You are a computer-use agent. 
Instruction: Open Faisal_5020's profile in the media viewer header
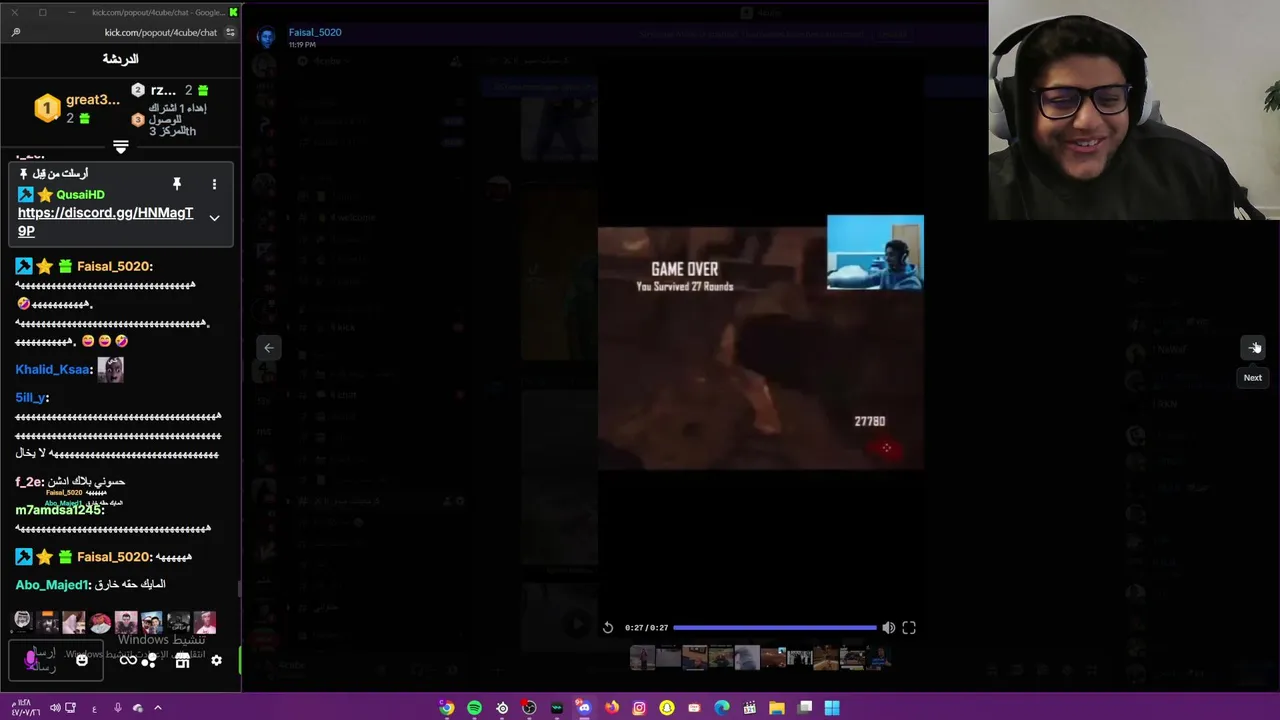click(315, 32)
